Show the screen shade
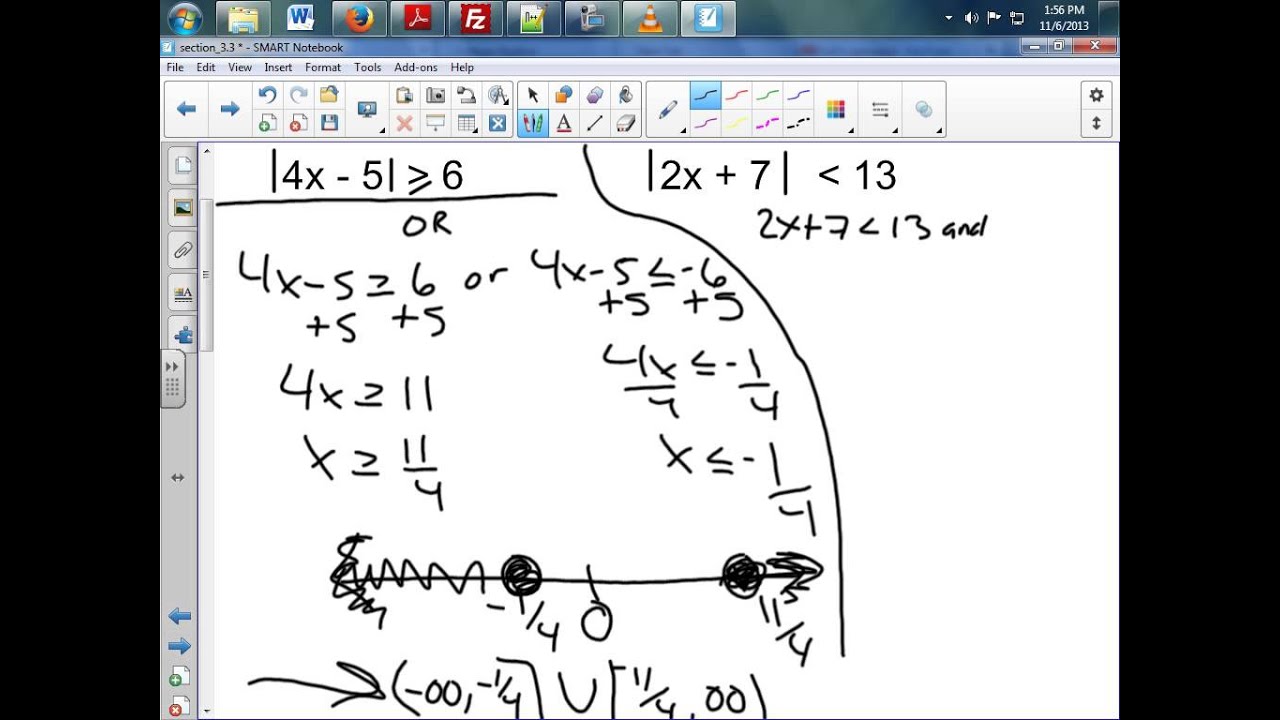The image size is (1280, 720). tap(435, 123)
